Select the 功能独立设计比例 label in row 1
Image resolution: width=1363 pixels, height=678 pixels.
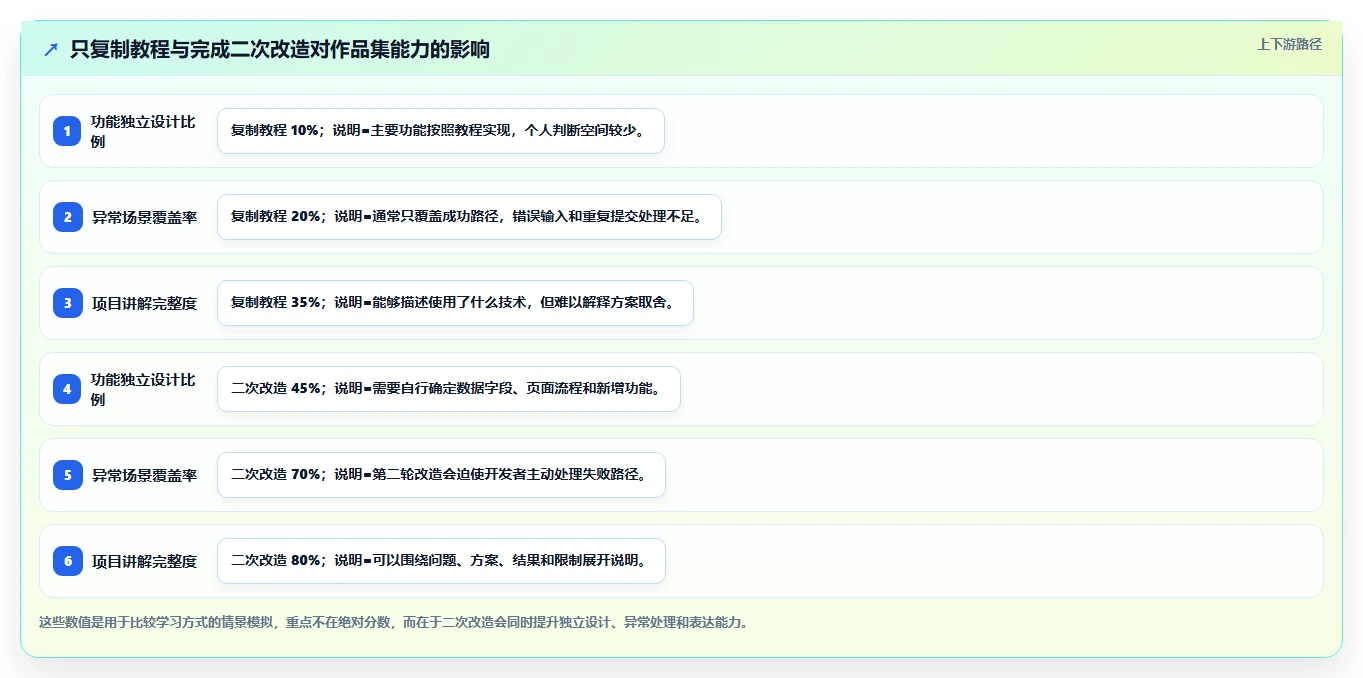point(143,131)
